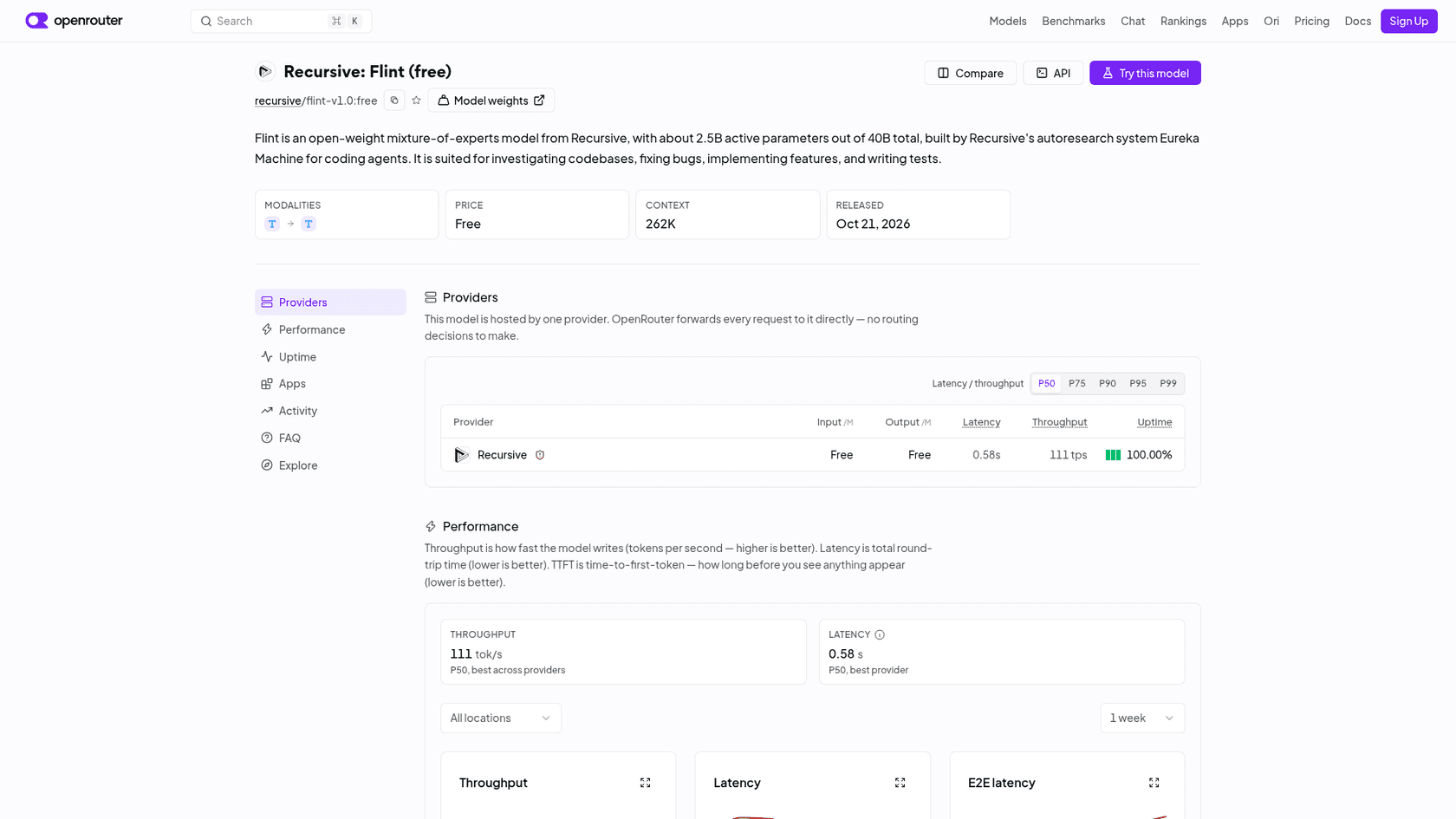Open the Compare button
Screen dimensions: 1456x819
point(970,73)
